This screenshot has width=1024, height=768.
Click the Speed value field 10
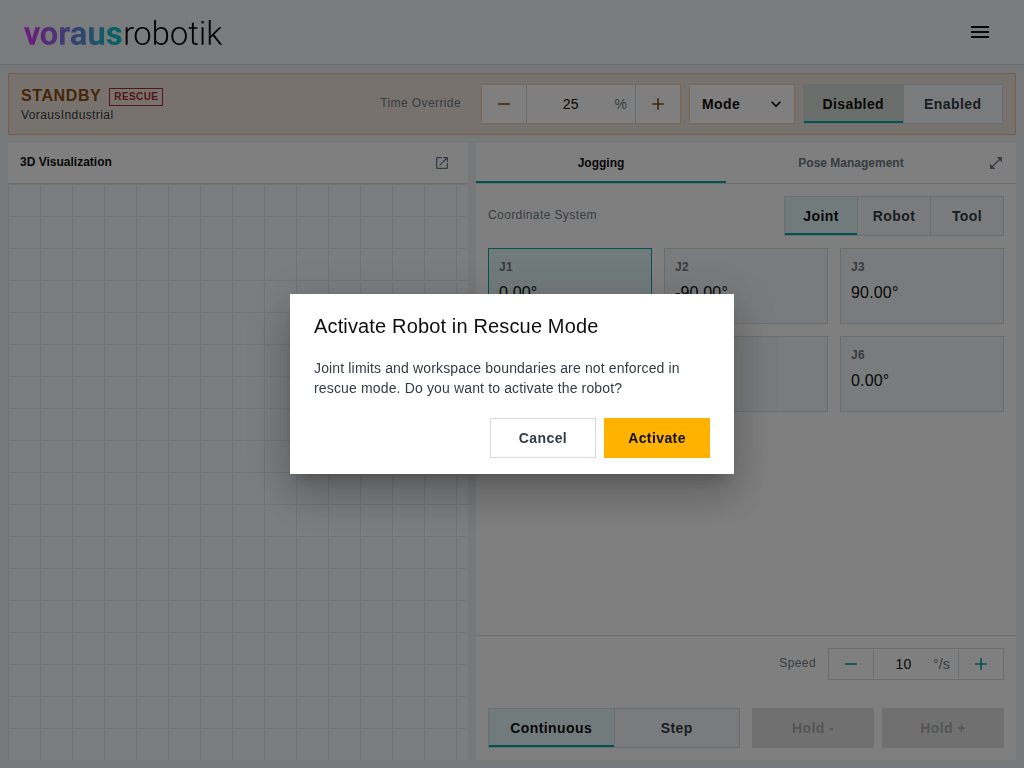click(903, 664)
